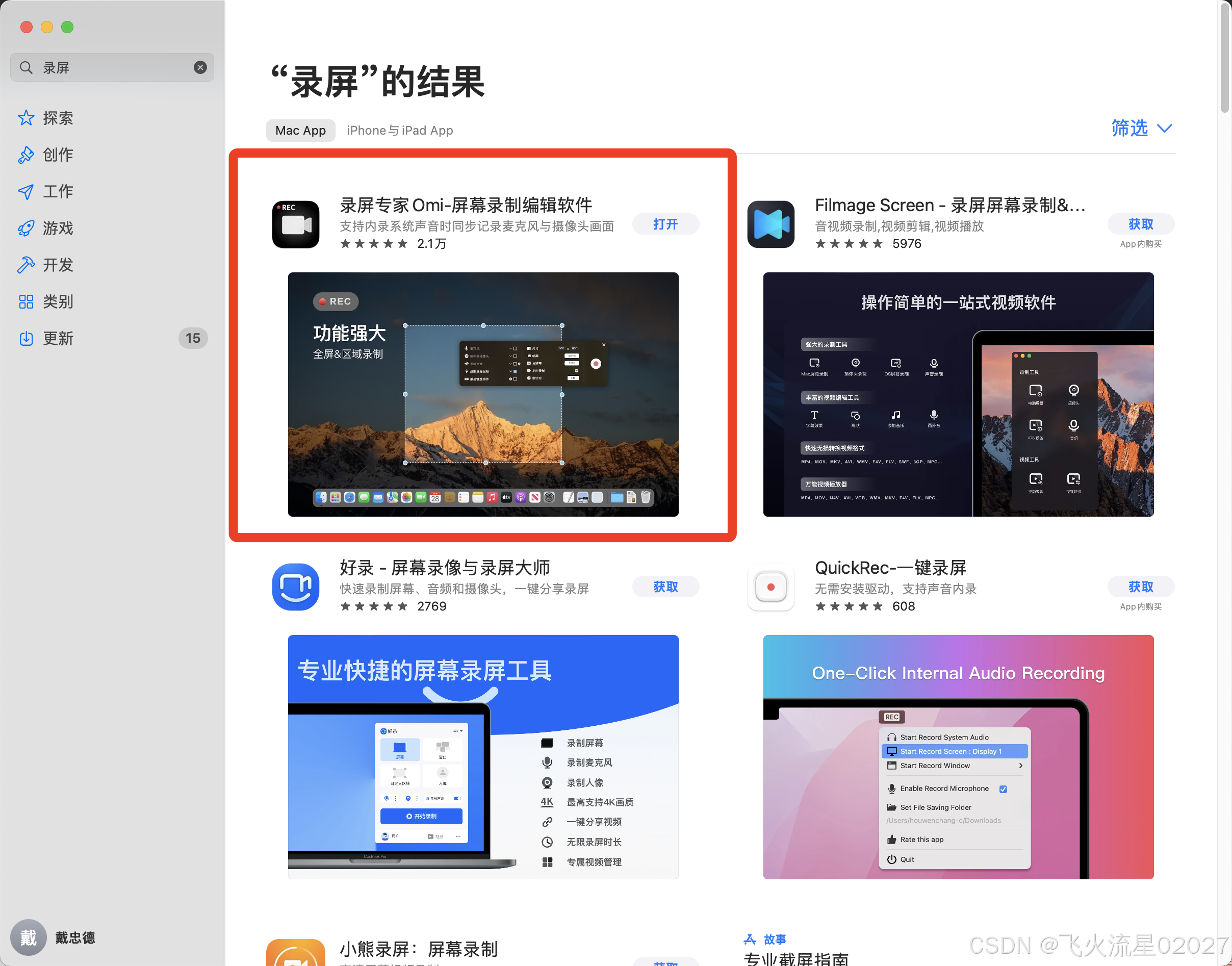The height and width of the screenshot is (966, 1232).
Task: Open 类别 in the sidebar
Action: [x=58, y=301]
